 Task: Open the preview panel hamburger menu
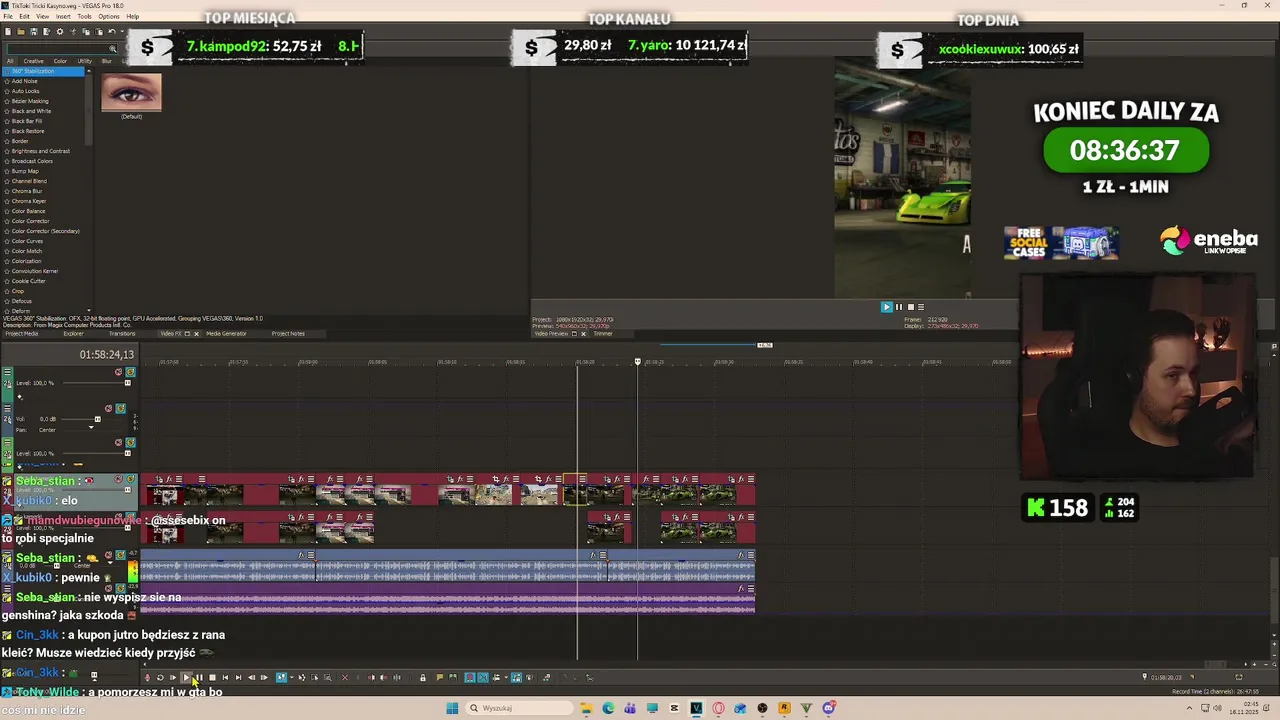pos(921,307)
